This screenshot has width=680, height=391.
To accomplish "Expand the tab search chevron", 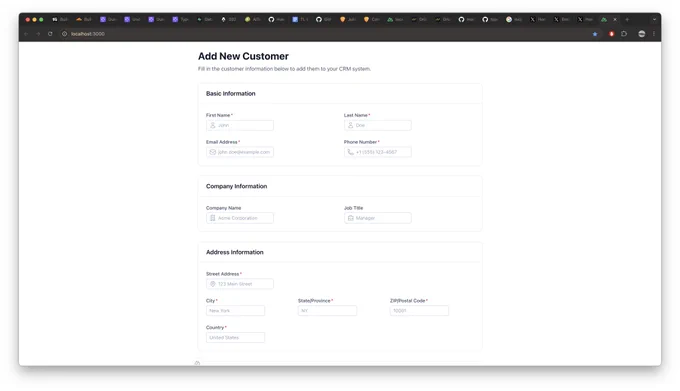I will click(654, 20).
